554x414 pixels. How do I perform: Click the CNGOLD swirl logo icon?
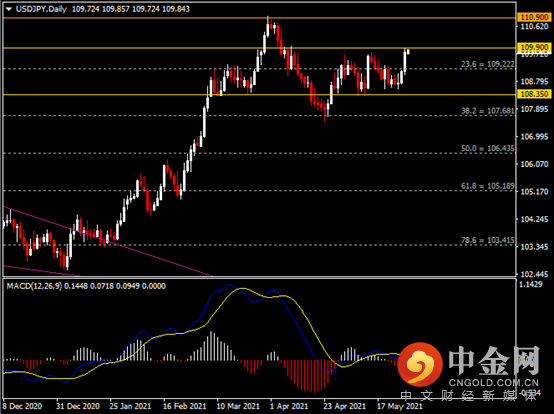pyautogui.click(x=419, y=364)
